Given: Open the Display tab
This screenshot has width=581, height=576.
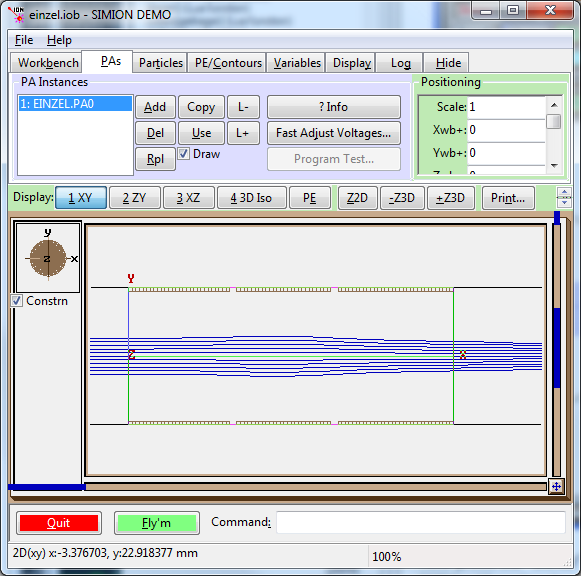Looking at the screenshot, I should 352,63.
